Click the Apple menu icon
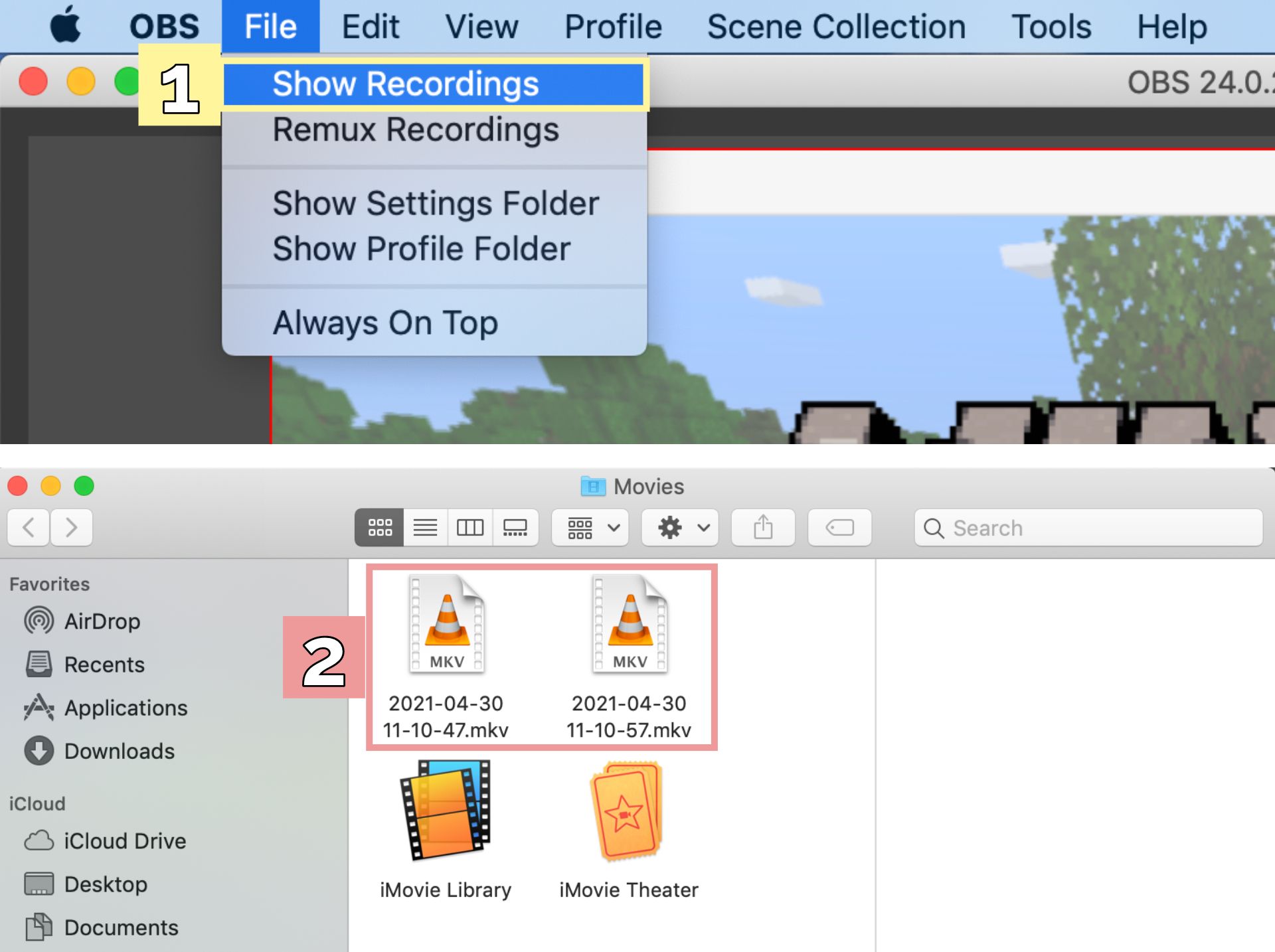The image size is (1275, 952). click(x=65, y=25)
